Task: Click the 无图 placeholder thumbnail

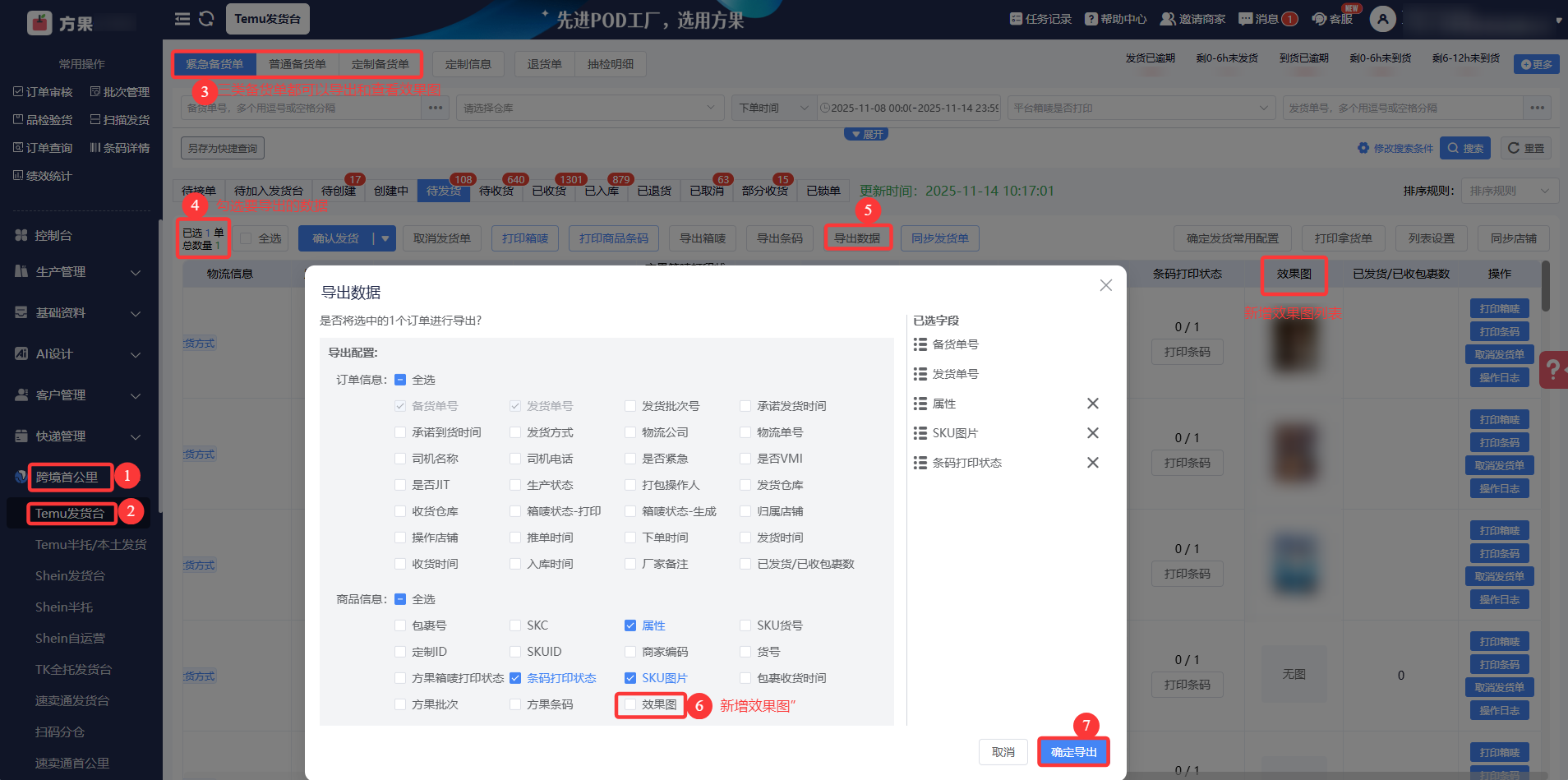Action: pyautogui.click(x=1294, y=674)
